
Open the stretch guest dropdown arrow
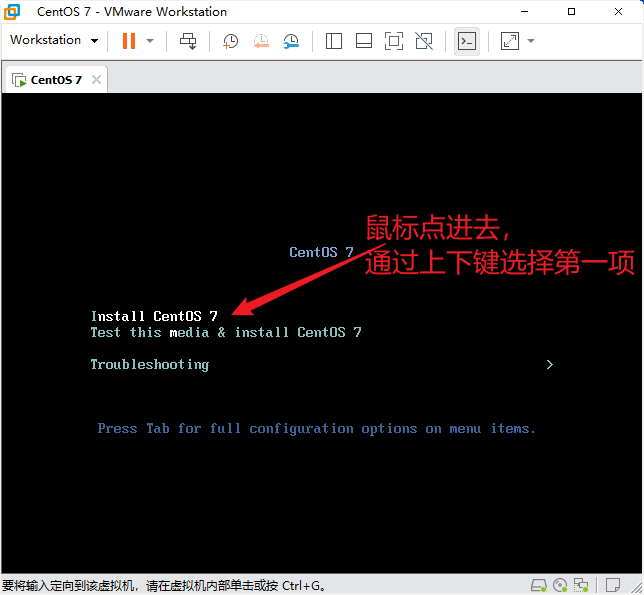tap(531, 41)
